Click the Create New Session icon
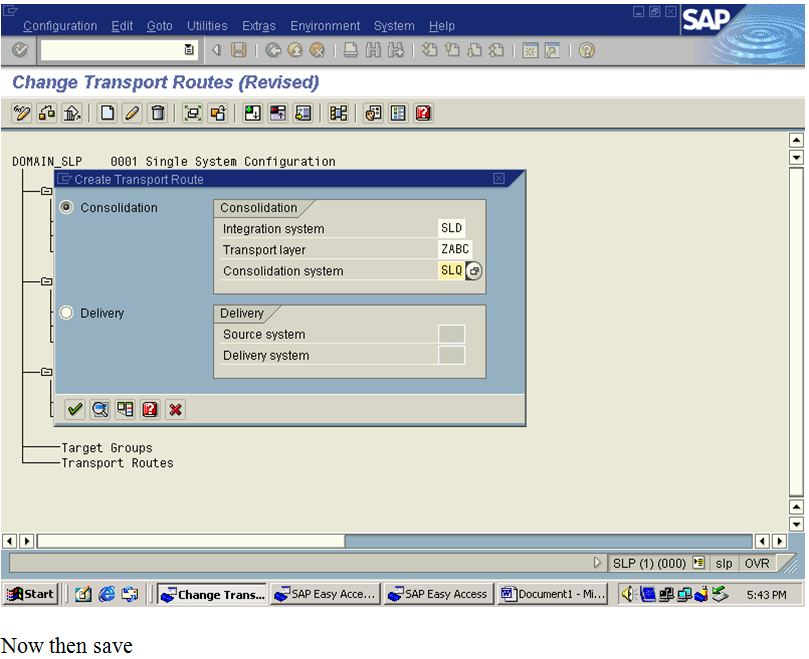Screen dimensions: 809x659 (530, 50)
